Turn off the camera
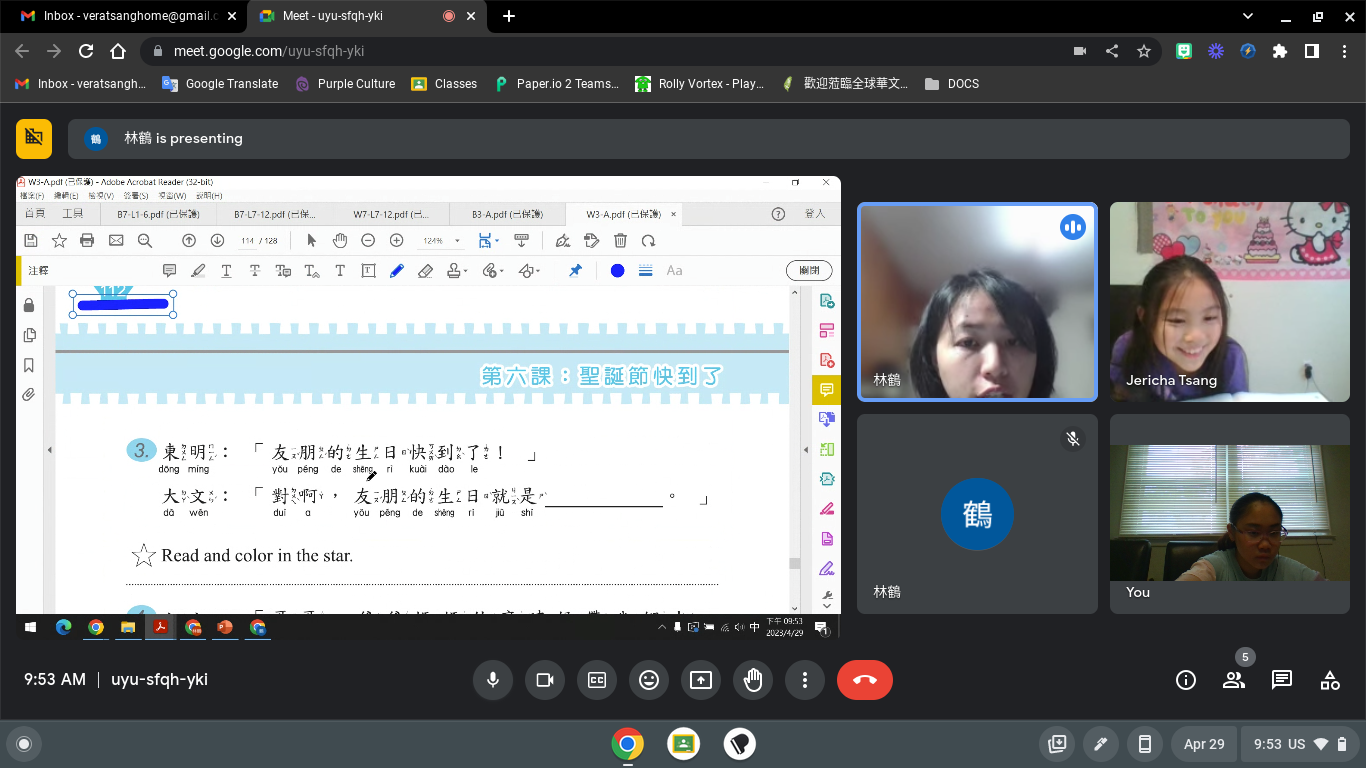Viewport: 1366px width, 768px height. pos(545,680)
